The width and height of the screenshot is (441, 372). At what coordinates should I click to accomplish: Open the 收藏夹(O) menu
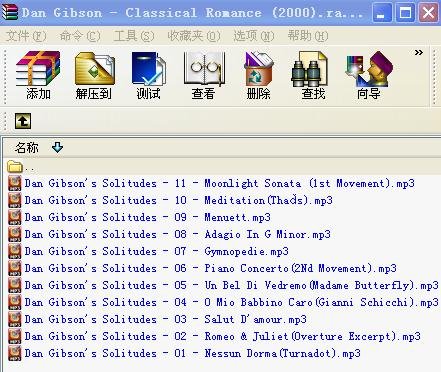(x=194, y=36)
